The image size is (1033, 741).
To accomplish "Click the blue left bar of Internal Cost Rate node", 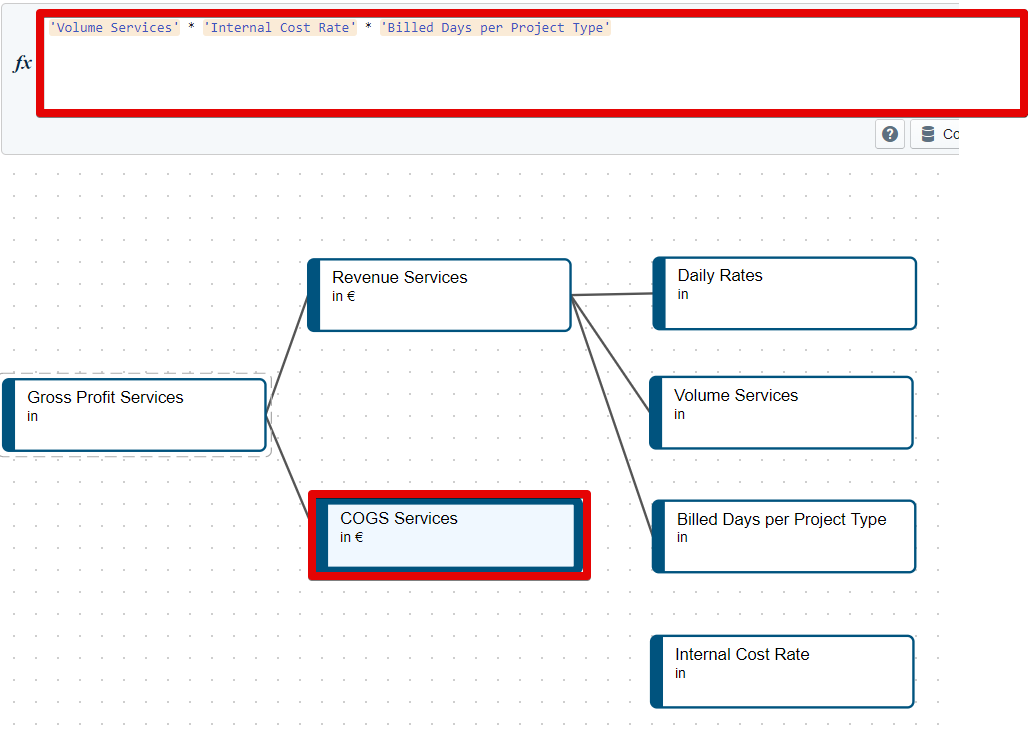I will coord(657,671).
